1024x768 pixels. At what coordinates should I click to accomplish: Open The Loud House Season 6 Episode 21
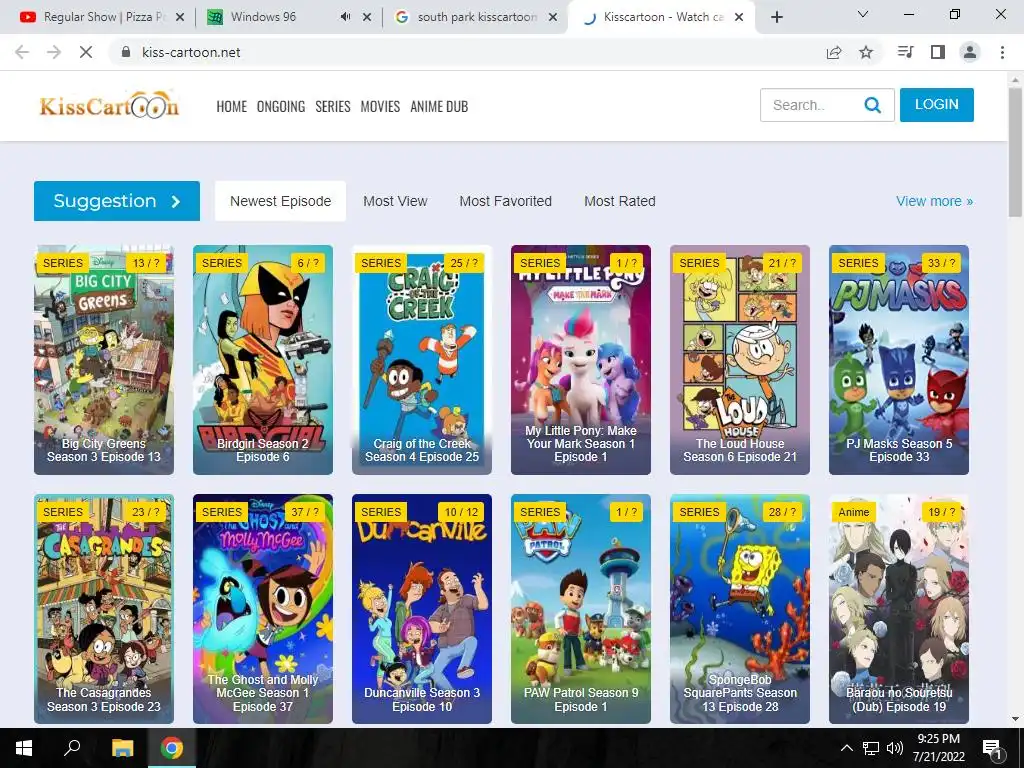tap(740, 360)
